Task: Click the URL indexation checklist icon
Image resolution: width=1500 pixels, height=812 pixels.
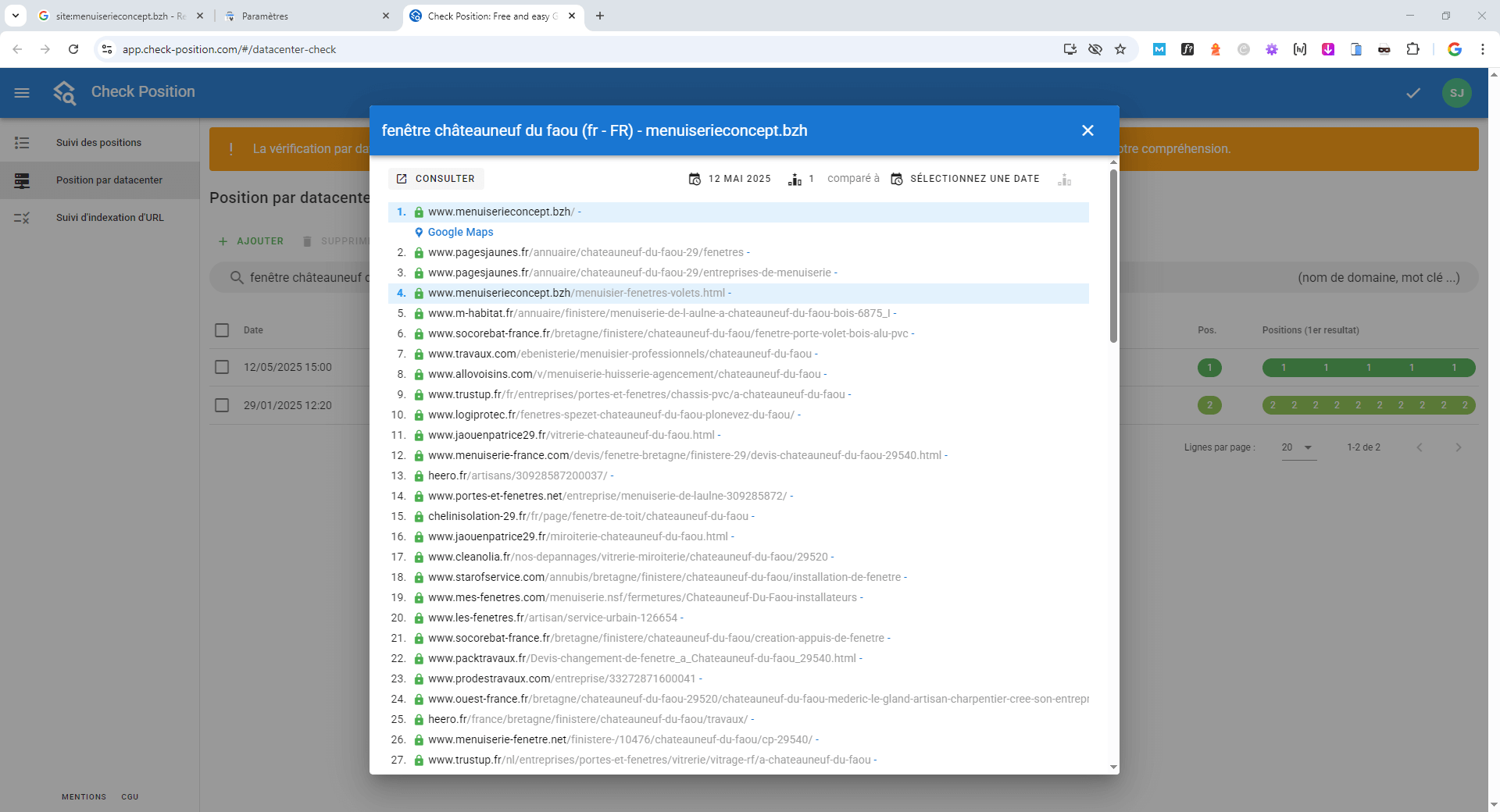Action: click(22, 218)
